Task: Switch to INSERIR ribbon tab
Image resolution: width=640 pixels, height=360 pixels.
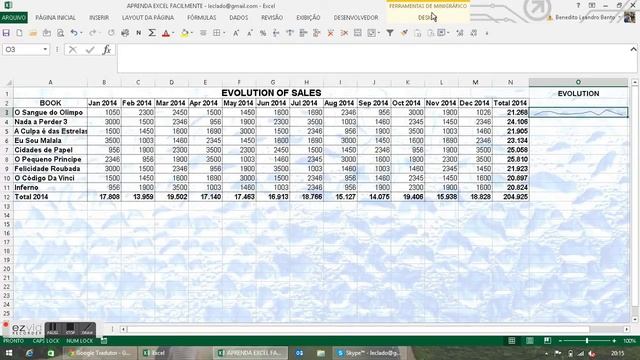Action: coord(99,18)
